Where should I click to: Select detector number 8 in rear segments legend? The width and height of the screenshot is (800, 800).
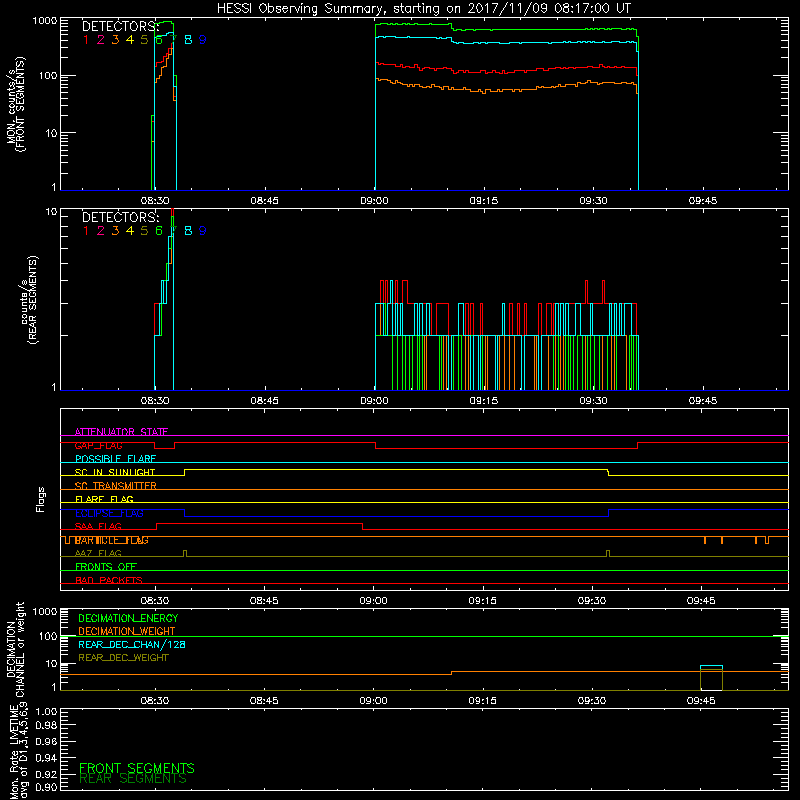tap(188, 231)
